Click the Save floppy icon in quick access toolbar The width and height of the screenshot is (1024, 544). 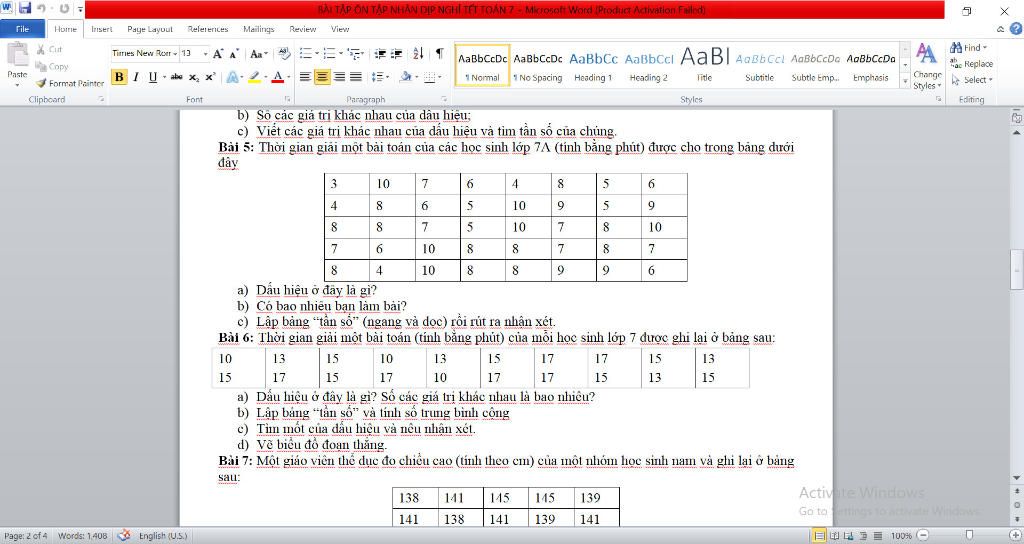(x=25, y=8)
